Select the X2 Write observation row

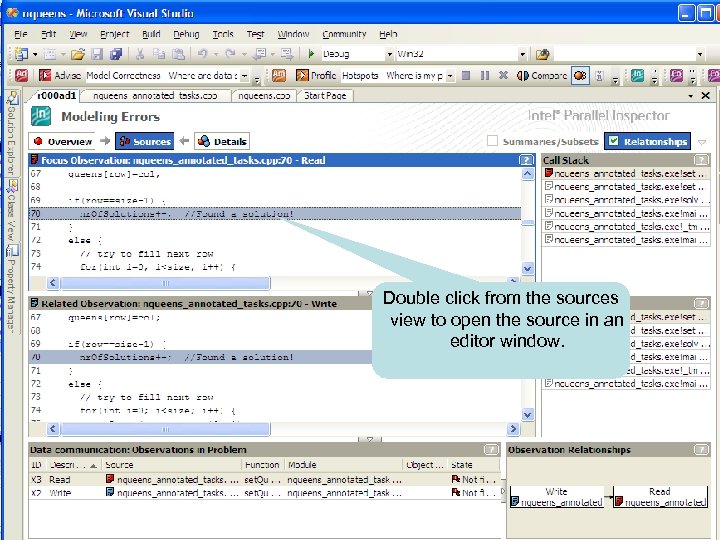click(x=264, y=493)
